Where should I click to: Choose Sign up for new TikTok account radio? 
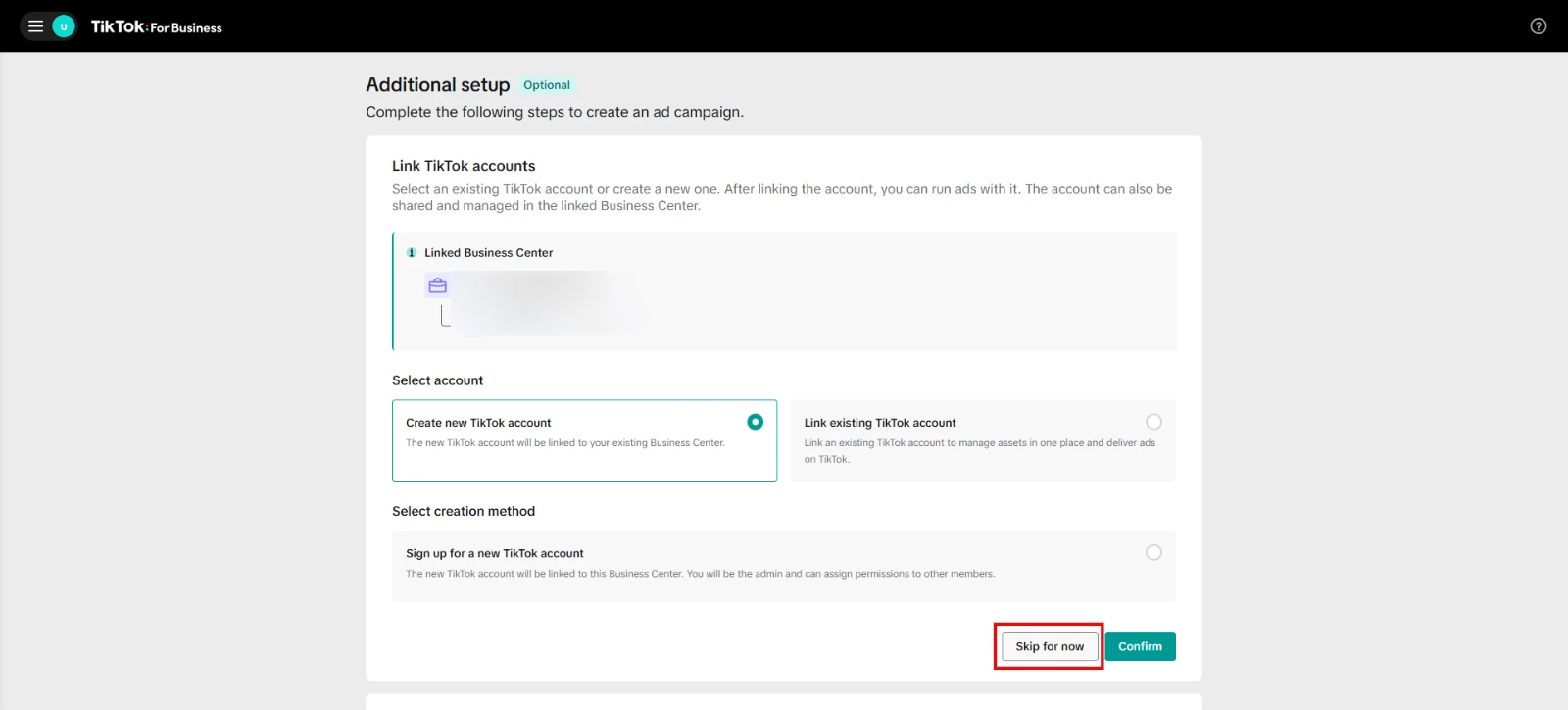pos(1153,553)
